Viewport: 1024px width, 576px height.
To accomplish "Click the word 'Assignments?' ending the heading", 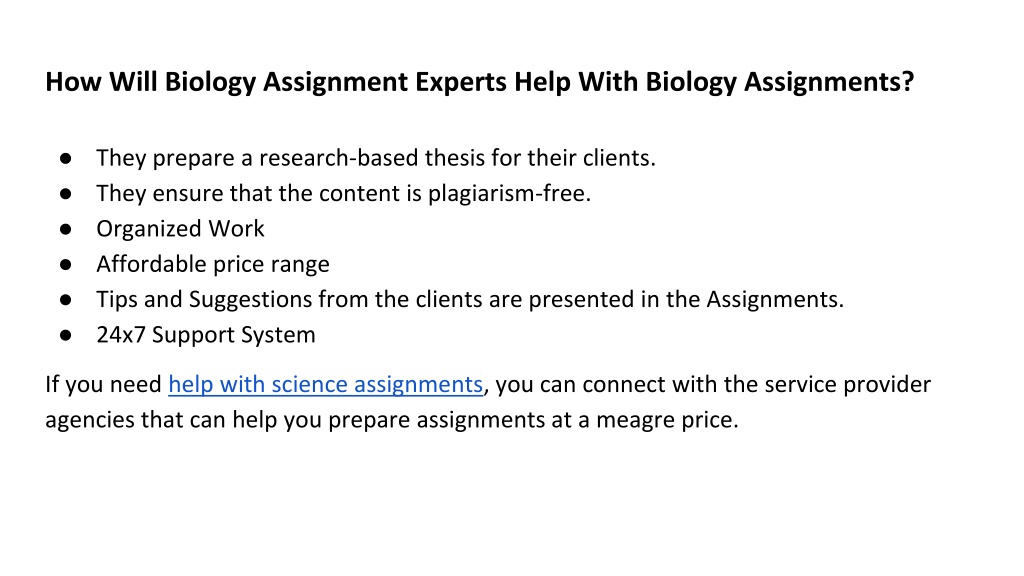I will (829, 82).
